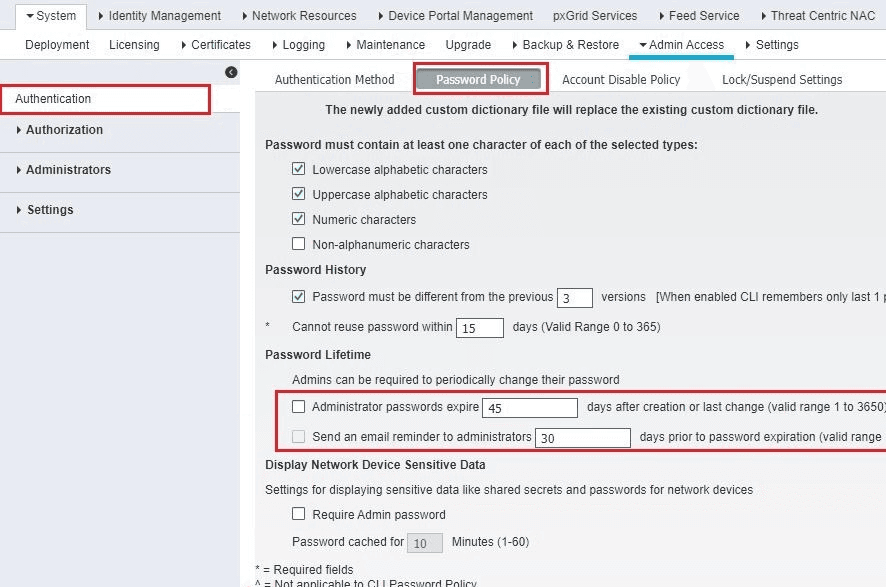Uncheck Uppercase alphabetic characters requirement

click(298, 194)
